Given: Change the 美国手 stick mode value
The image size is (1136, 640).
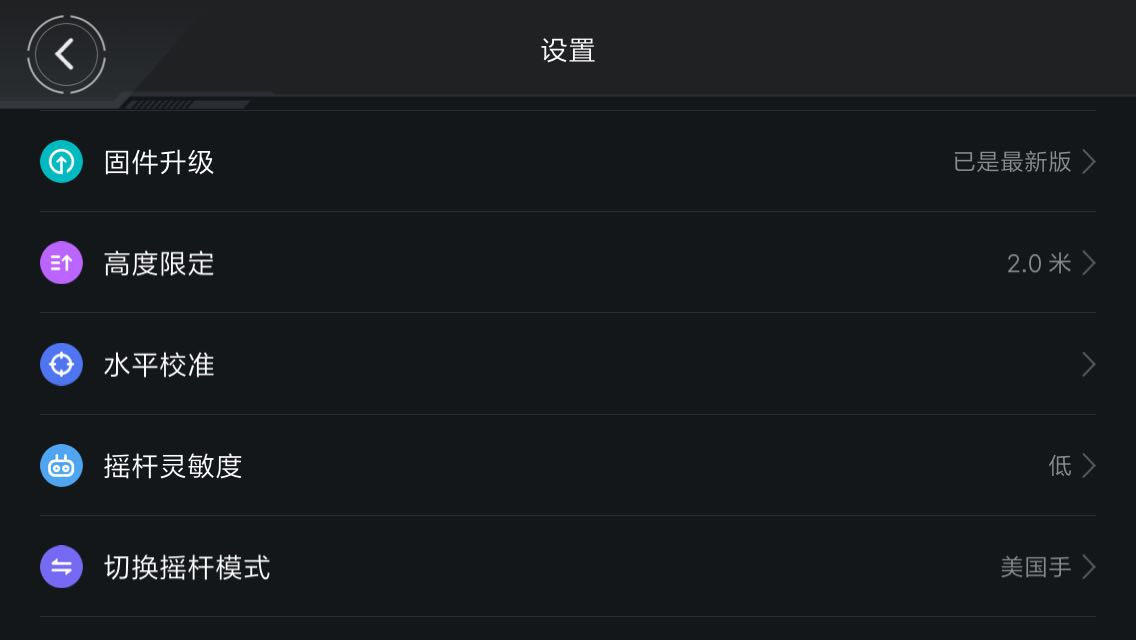Looking at the screenshot, I should pos(1035,567).
